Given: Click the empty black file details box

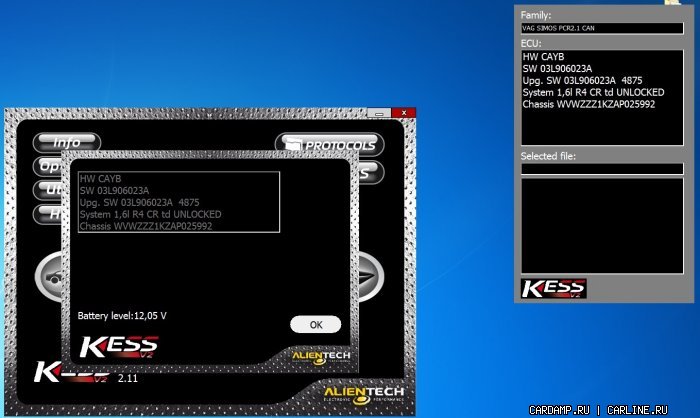Looking at the screenshot, I should pos(602,226).
